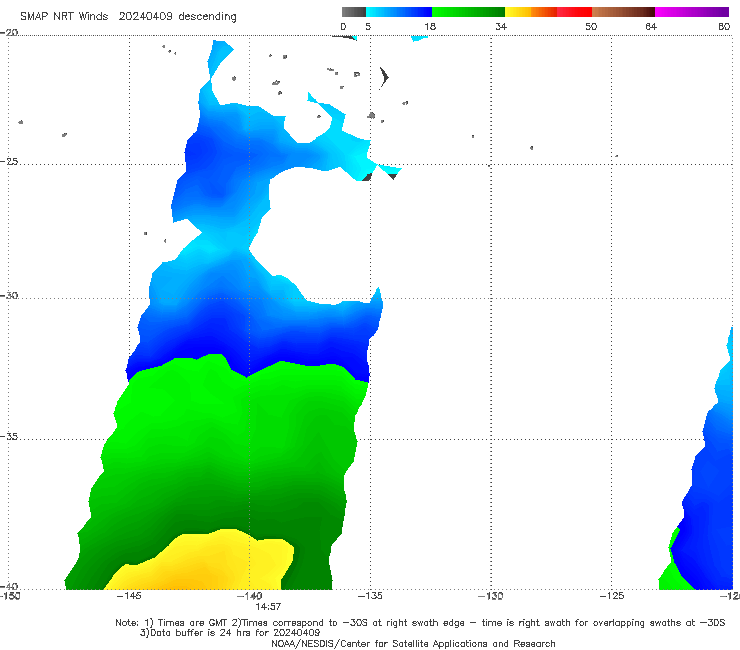Viewport: 740px width, 650px height.
Task: Click the swath time label '14:57'
Action: pyautogui.click(x=268, y=607)
